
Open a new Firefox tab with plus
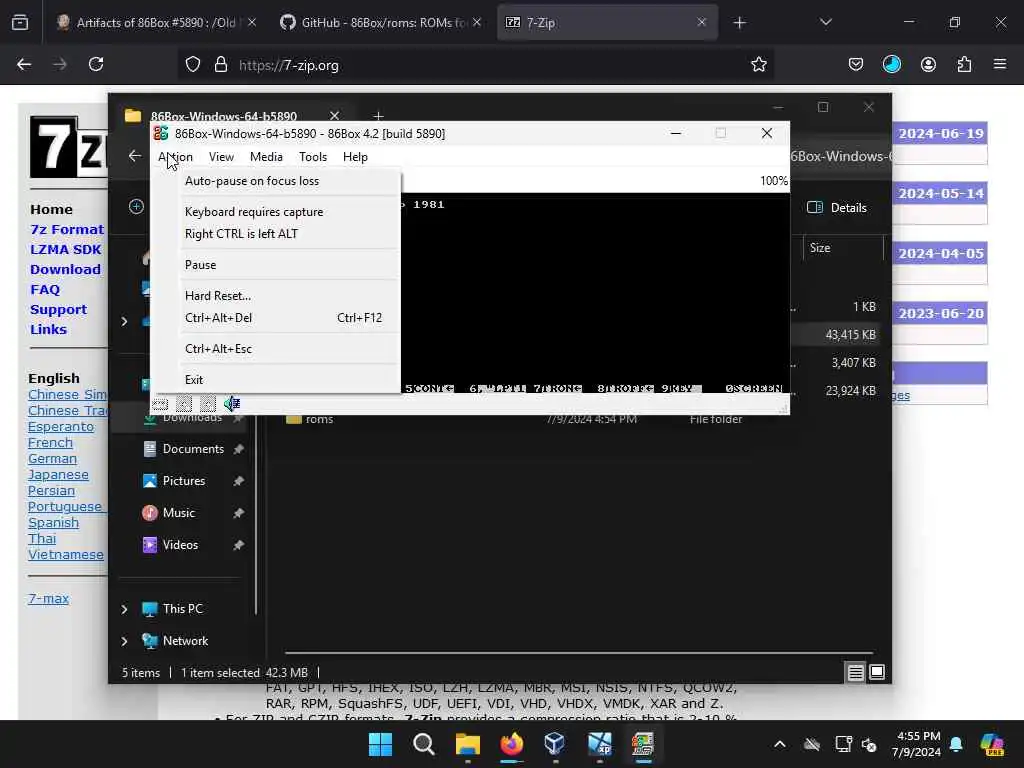[739, 23]
